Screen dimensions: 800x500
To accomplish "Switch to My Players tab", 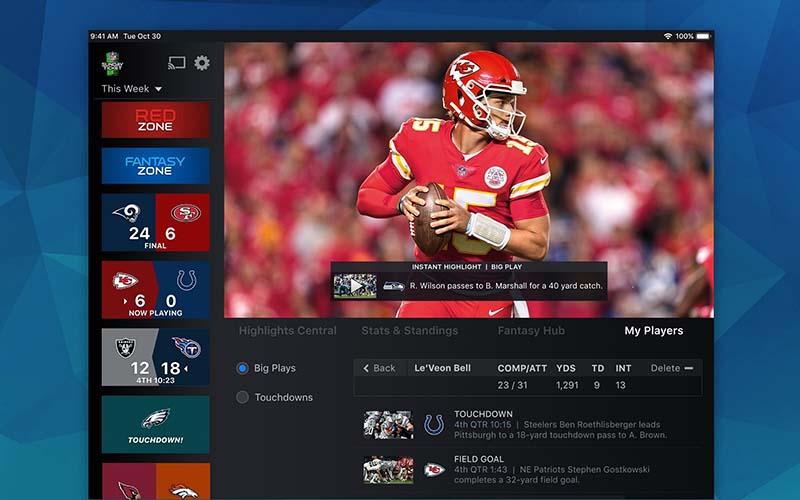I will click(654, 331).
